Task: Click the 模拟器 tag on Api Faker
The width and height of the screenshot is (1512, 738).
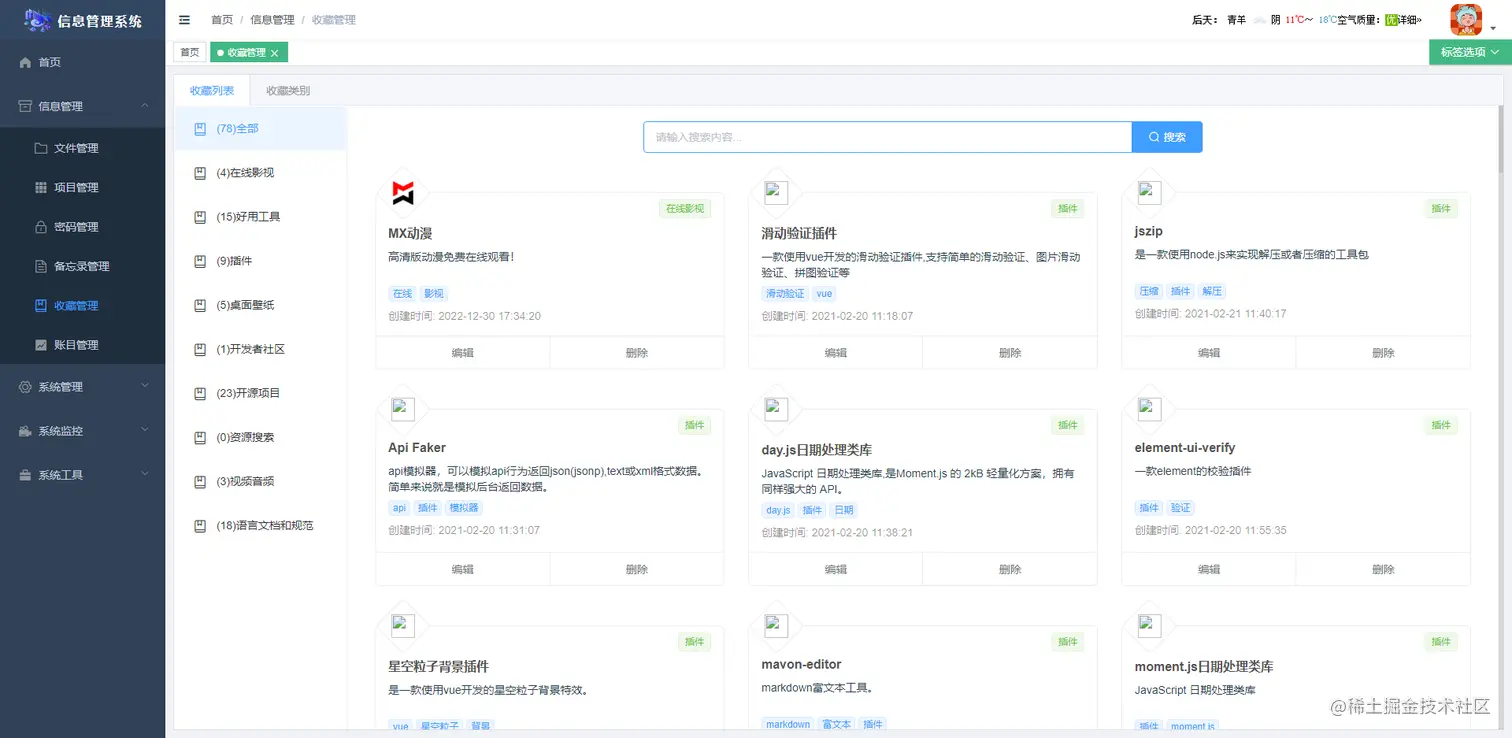Action: (463, 508)
